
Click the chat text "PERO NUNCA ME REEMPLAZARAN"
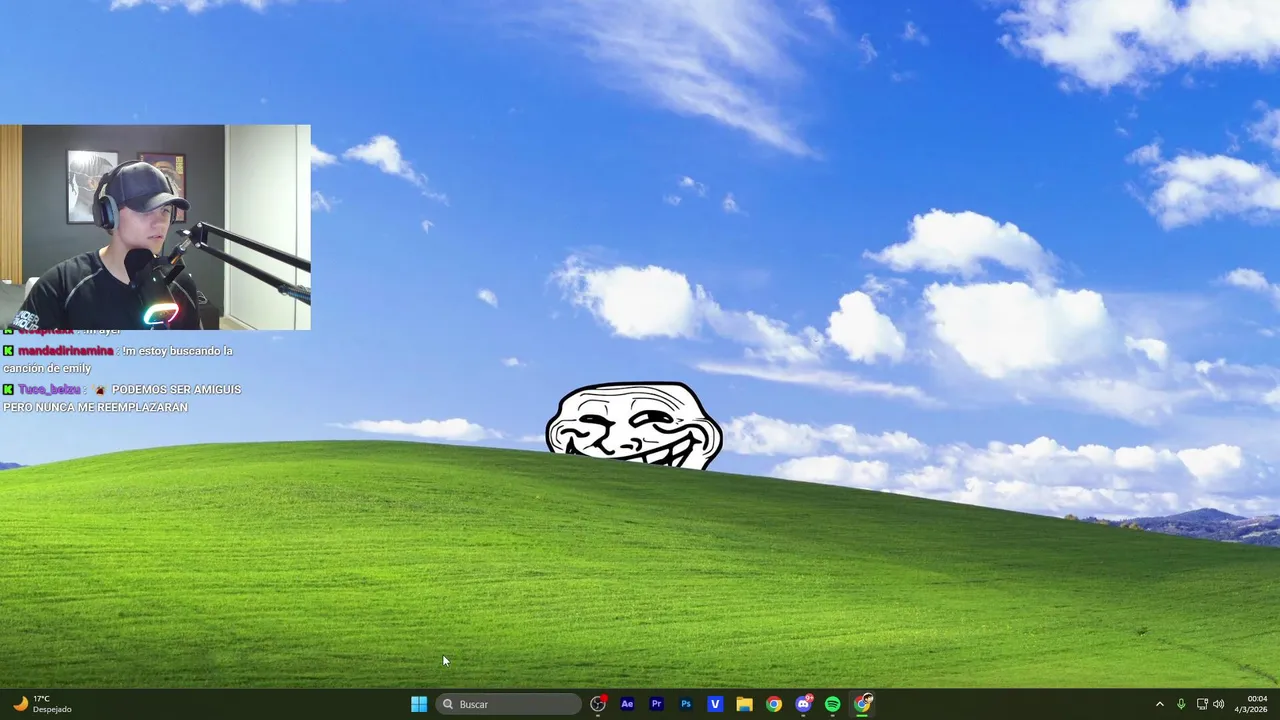pos(95,408)
